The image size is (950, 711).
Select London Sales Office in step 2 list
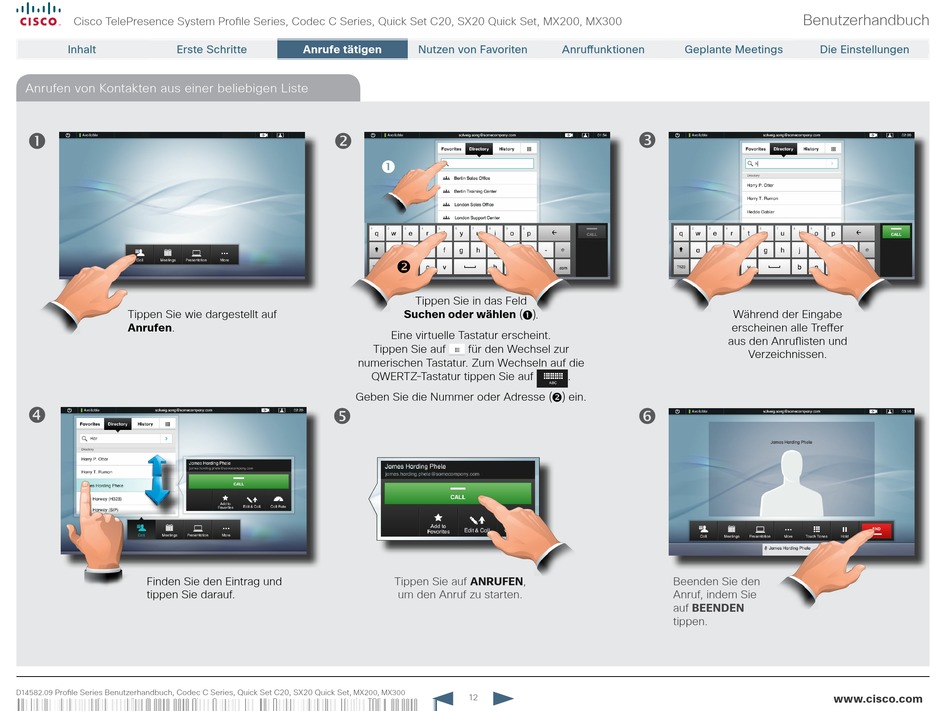[488, 205]
